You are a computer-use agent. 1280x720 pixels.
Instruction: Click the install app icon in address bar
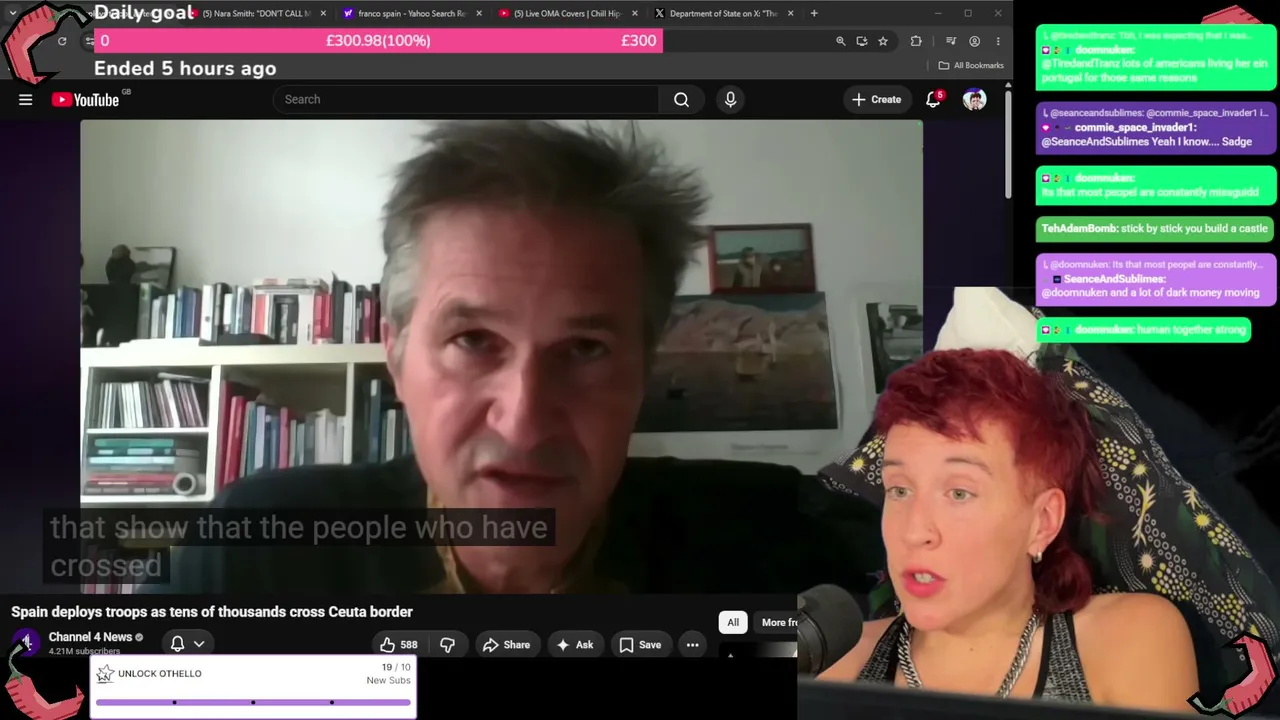pyautogui.click(x=861, y=41)
